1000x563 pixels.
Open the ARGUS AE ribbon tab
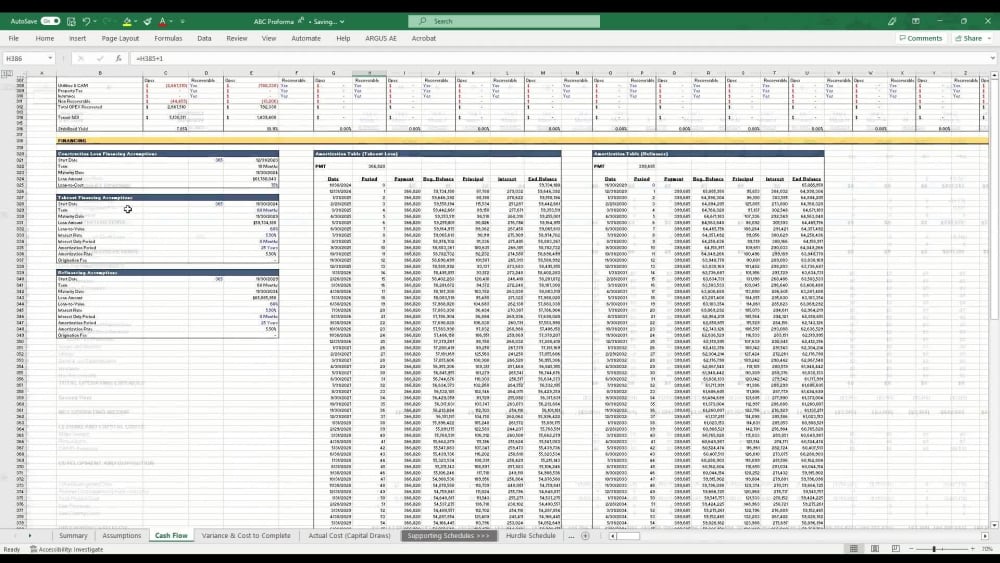(381, 38)
